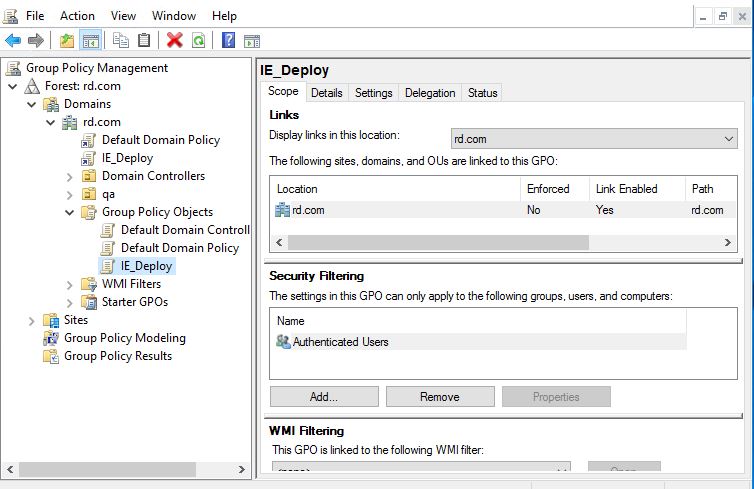The width and height of the screenshot is (754, 489).
Task: Click the blue Back arrow in toolbar
Action: click(13, 40)
